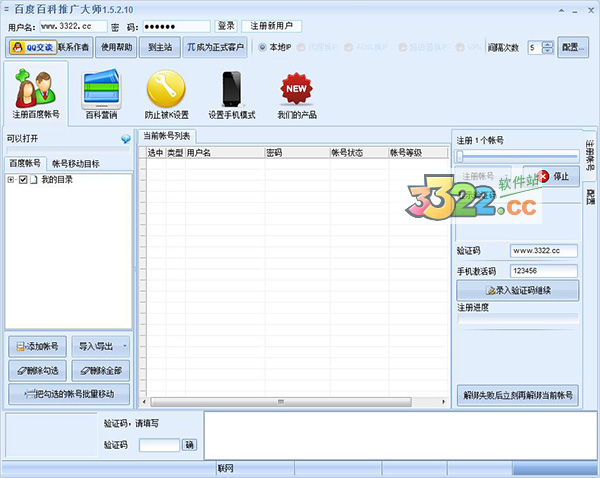Click the greyed 注册帐号 button

[483, 176]
